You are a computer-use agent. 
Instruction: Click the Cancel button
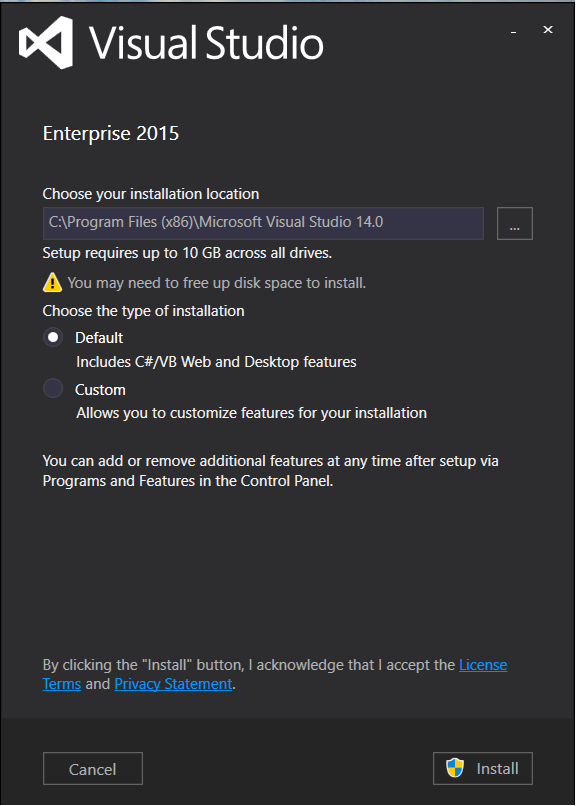coord(93,768)
